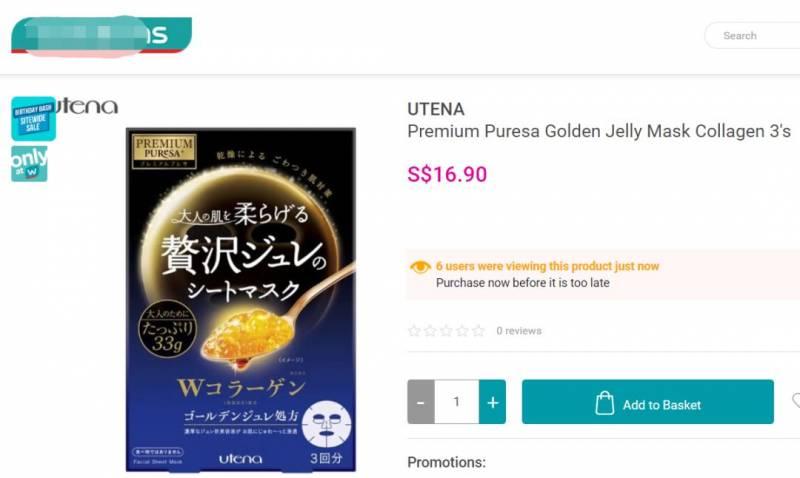Open the Birthday Bash Sitewide Sale badge

[x=33, y=119]
